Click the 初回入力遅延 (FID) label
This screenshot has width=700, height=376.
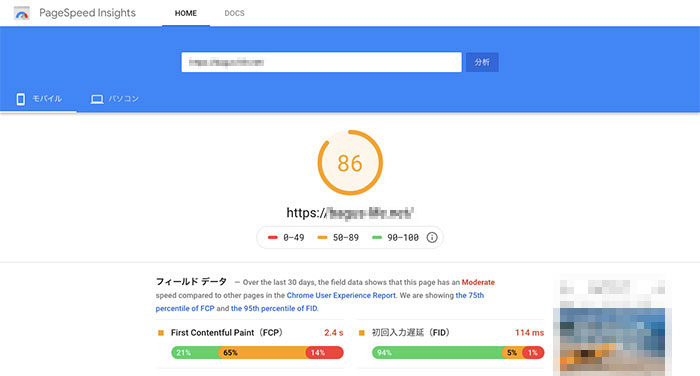point(411,333)
